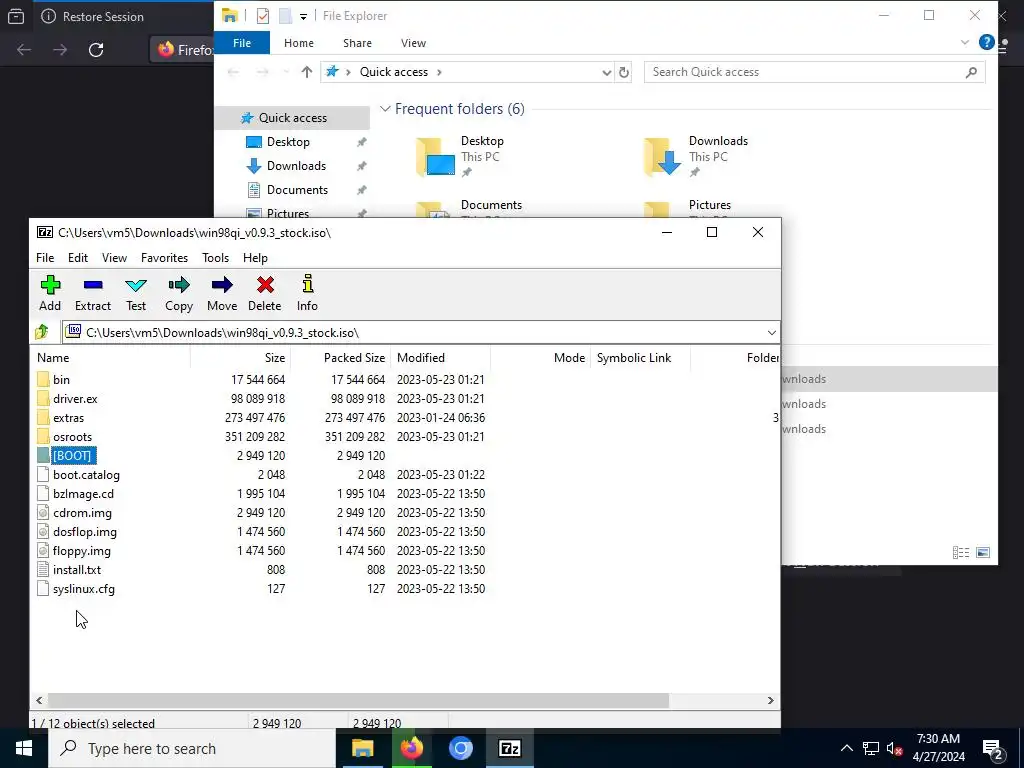The height and width of the screenshot is (768, 1024).
Task: Click the red Delete toolbar icon
Action: 264,293
